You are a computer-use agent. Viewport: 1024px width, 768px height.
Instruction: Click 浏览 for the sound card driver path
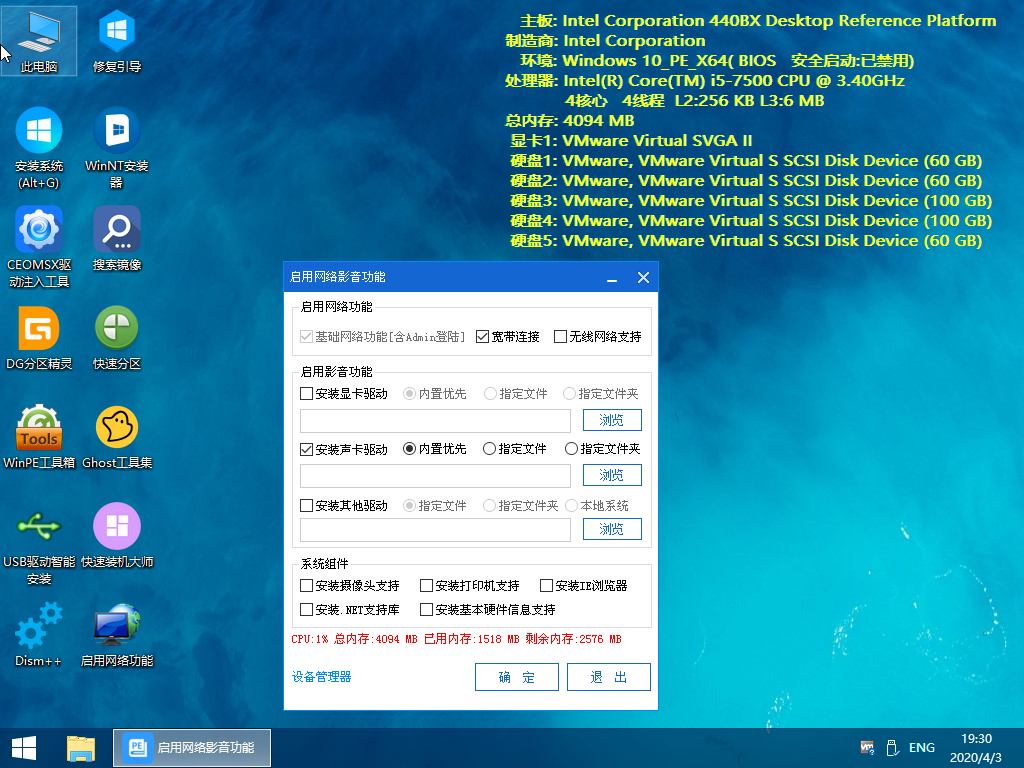click(612, 475)
